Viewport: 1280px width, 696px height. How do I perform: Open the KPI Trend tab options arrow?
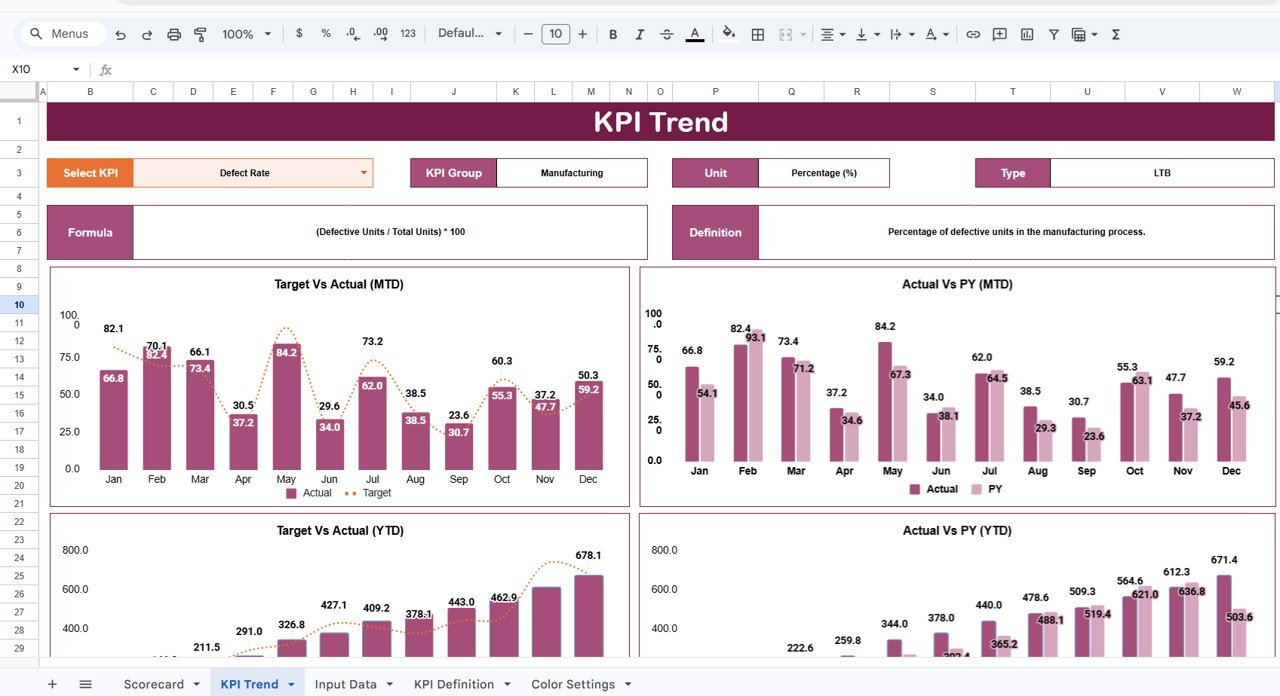coord(291,684)
